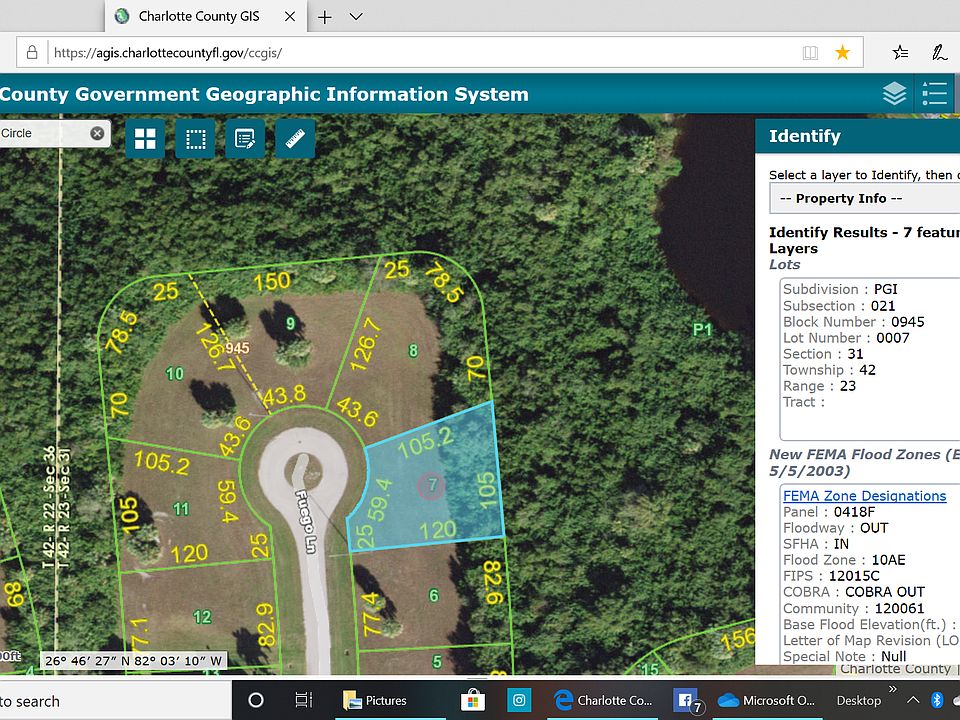Open the map layers list icon
960x720 pixels.
pos(894,94)
